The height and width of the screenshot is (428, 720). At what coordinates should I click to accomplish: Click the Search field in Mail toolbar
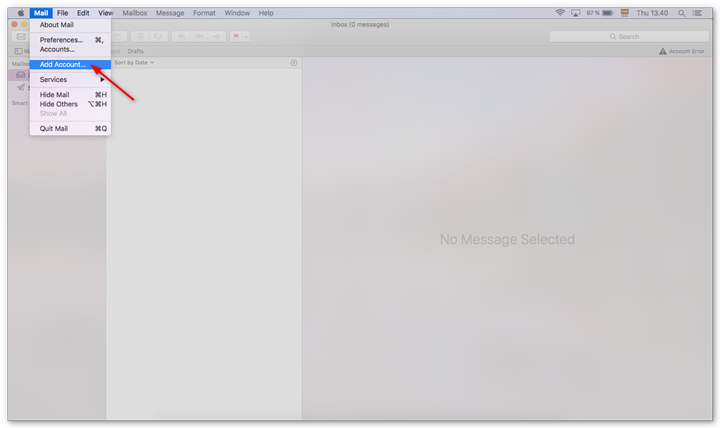coord(628,36)
